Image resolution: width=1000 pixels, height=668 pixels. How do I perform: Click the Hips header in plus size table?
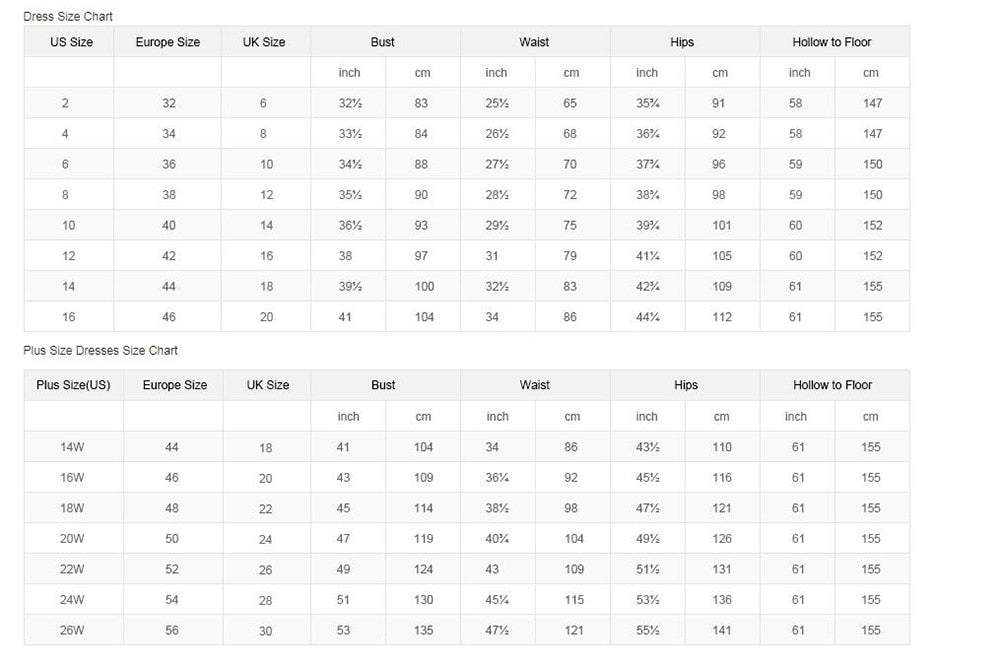(x=686, y=385)
